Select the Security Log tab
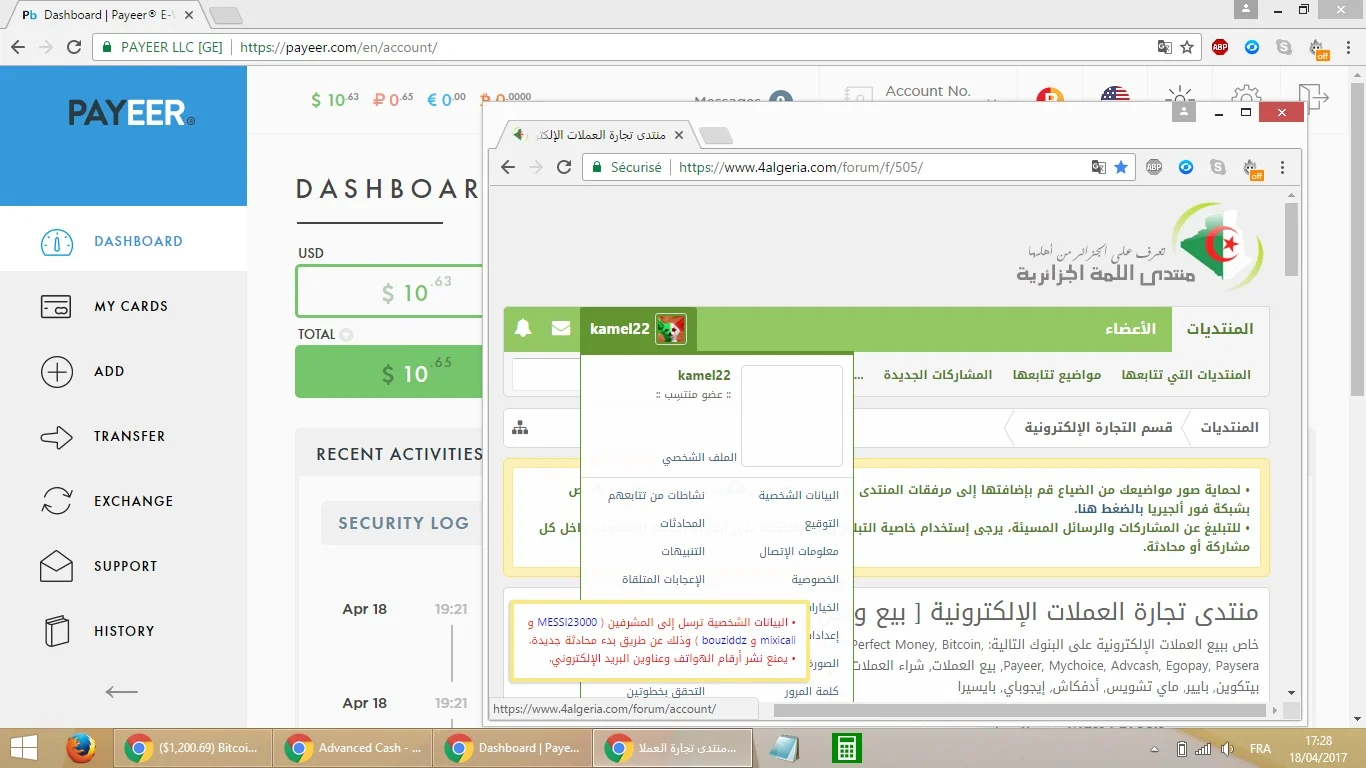 tap(403, 523)
